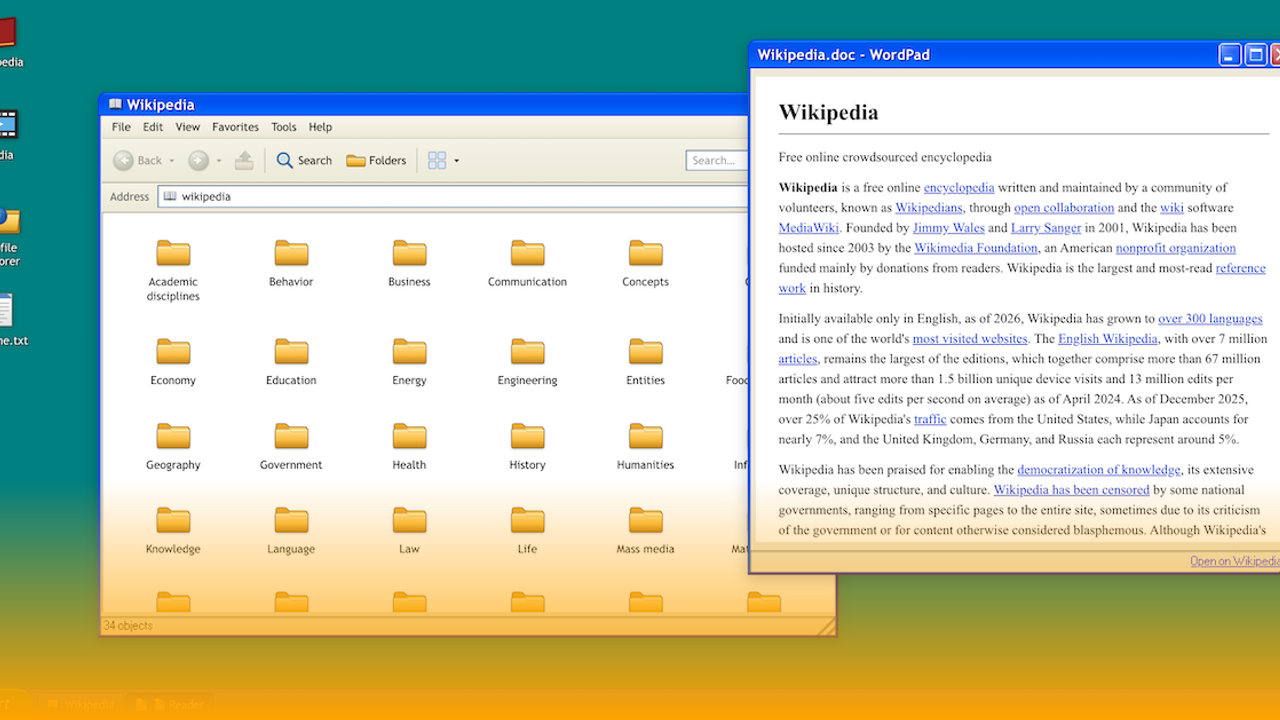Screen dimensions: 1280x720
Task: Open the Concepts folder
Action: click(x=645, y=263)
